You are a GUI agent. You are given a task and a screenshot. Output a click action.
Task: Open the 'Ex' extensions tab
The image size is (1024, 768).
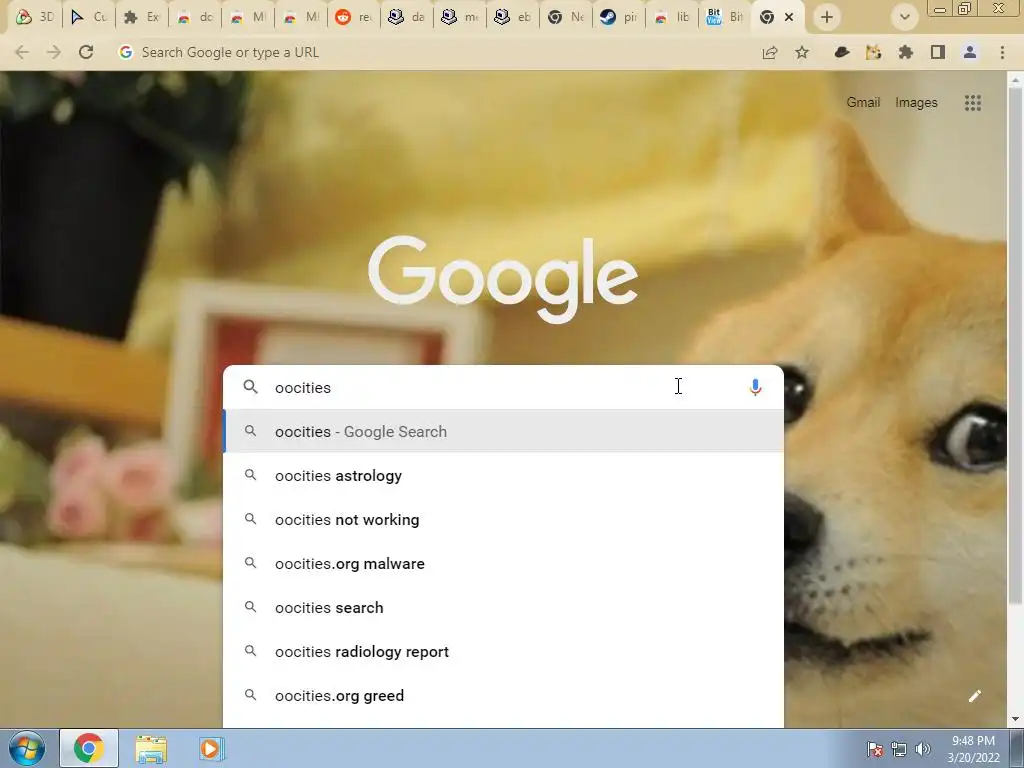click(x=141, y=17)
